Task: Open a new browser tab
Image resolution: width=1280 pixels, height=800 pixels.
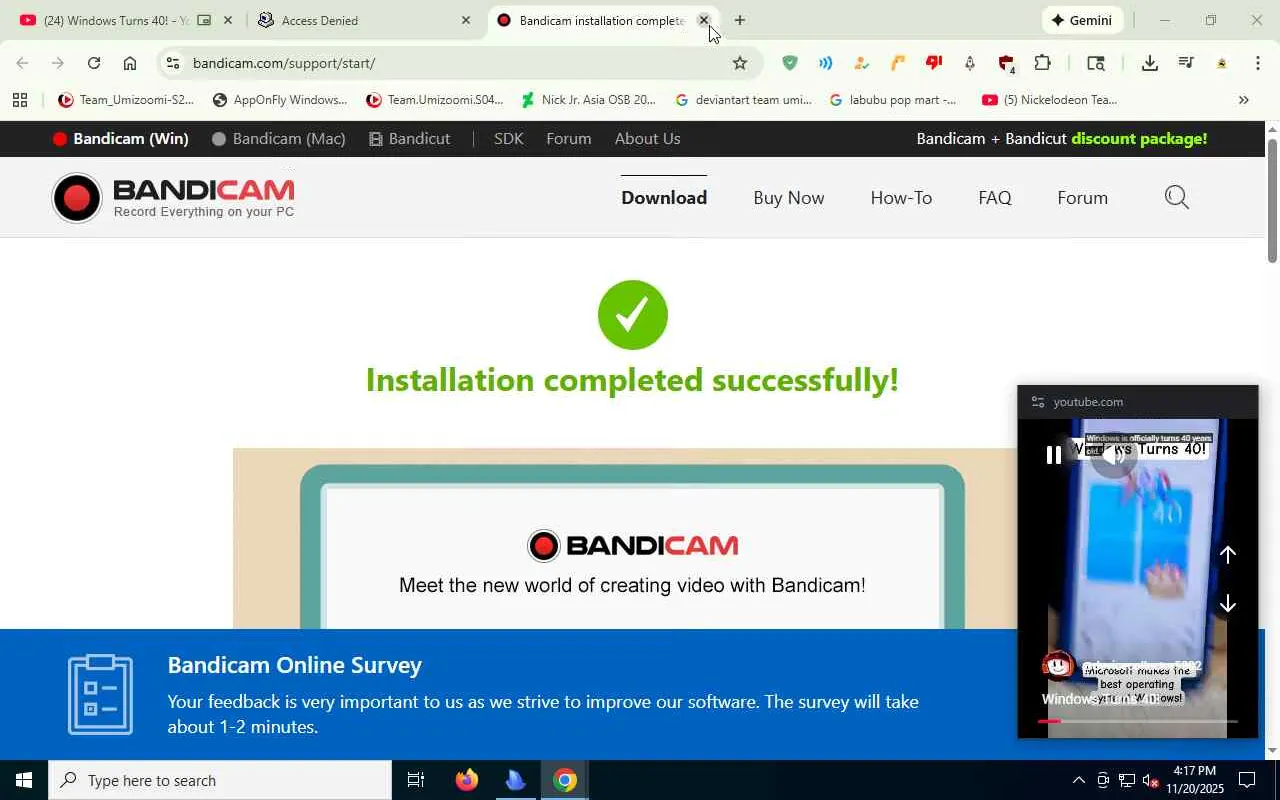Action: tap(740, 20)
